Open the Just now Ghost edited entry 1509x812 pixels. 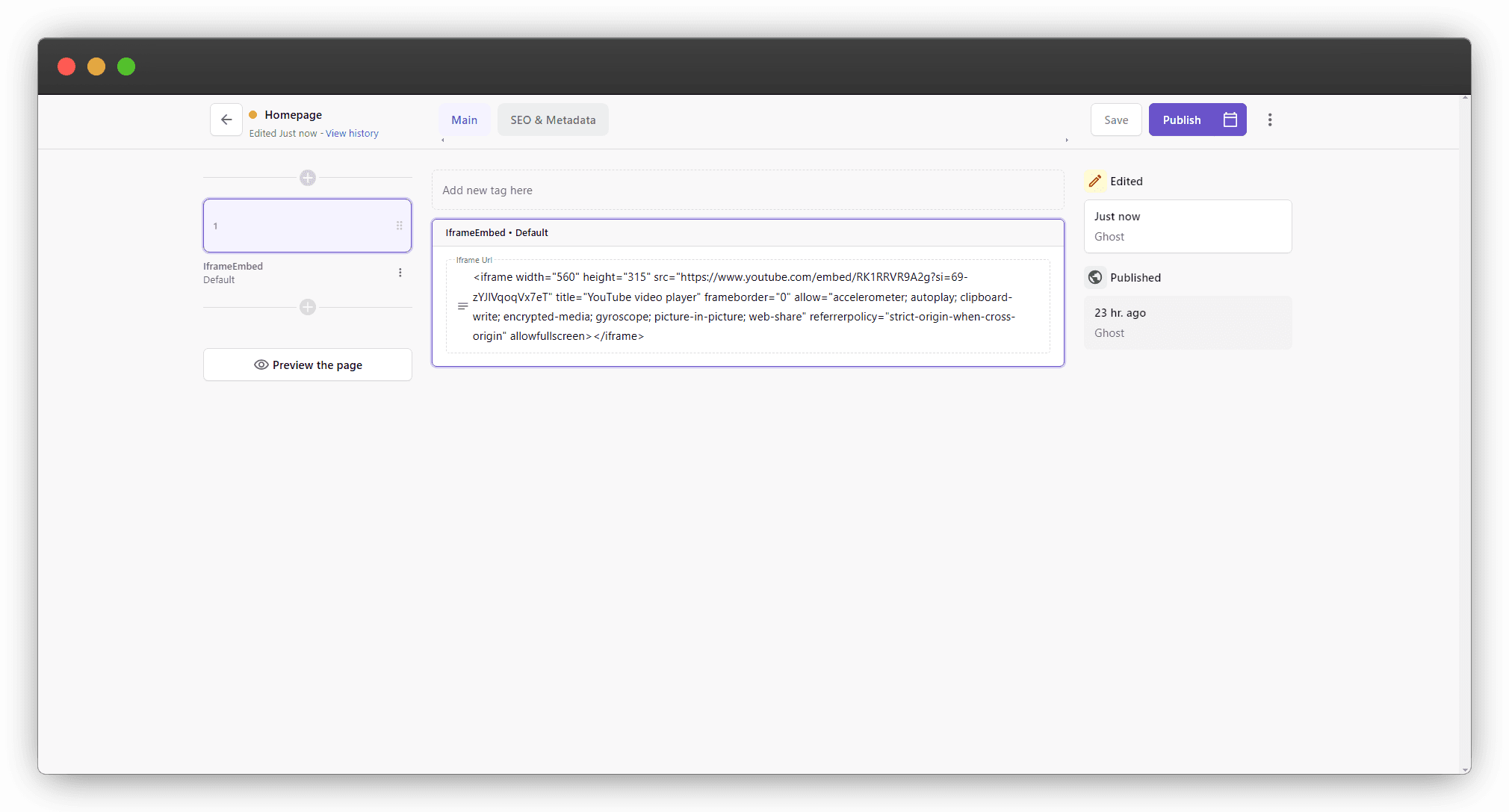[x=1188, y=226]
